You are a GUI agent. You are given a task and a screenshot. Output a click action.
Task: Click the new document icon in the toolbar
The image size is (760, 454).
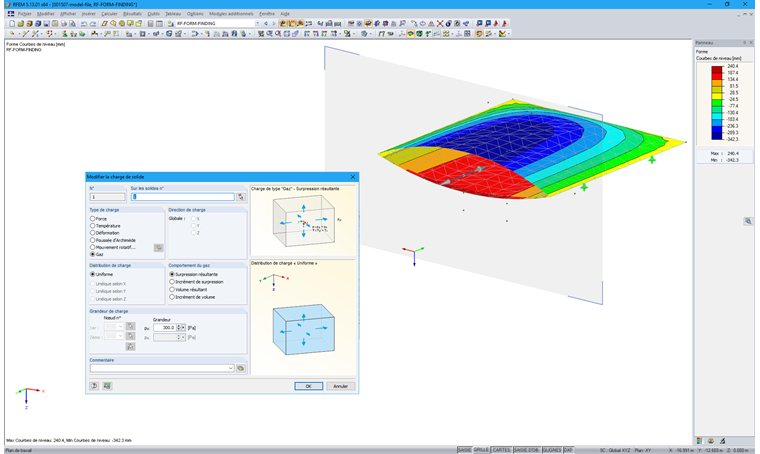click(12, 23)
